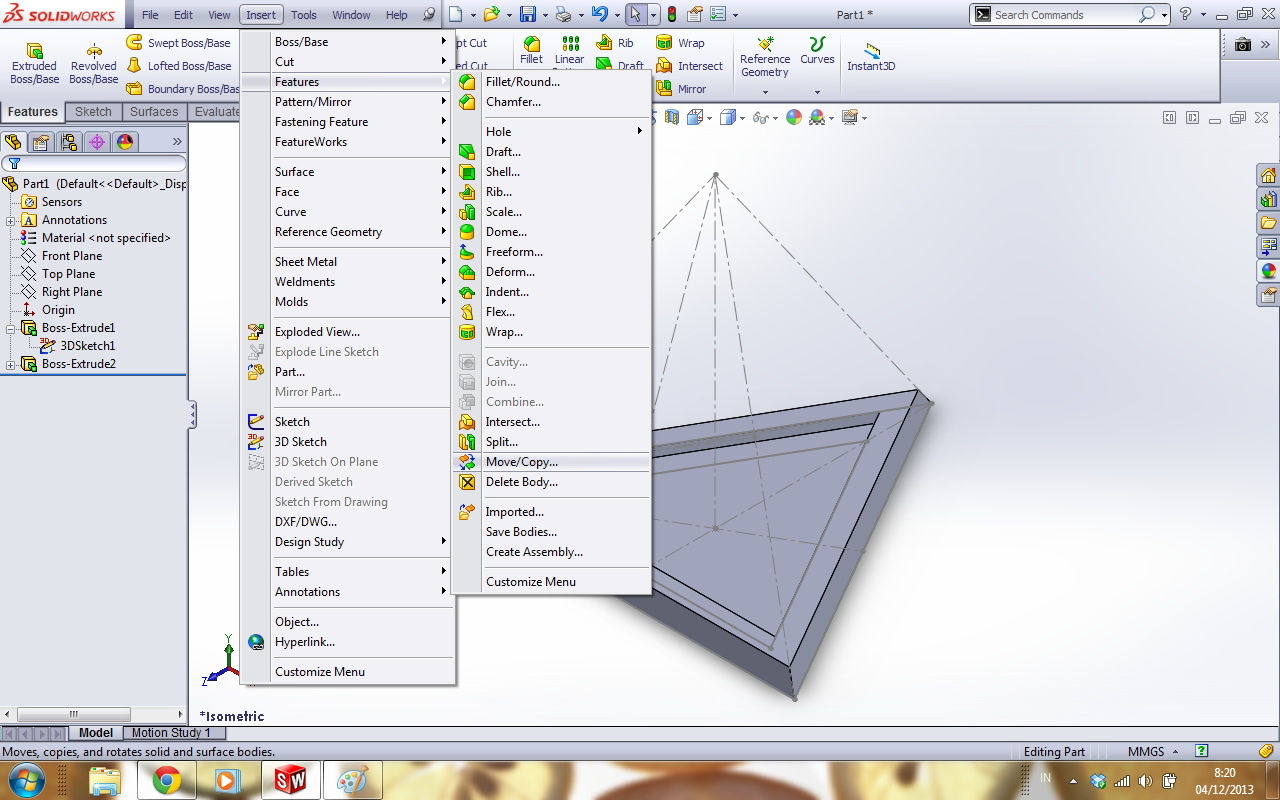Open the DisplayManager tab icon
1280x800 pixels.
[125, 142]
